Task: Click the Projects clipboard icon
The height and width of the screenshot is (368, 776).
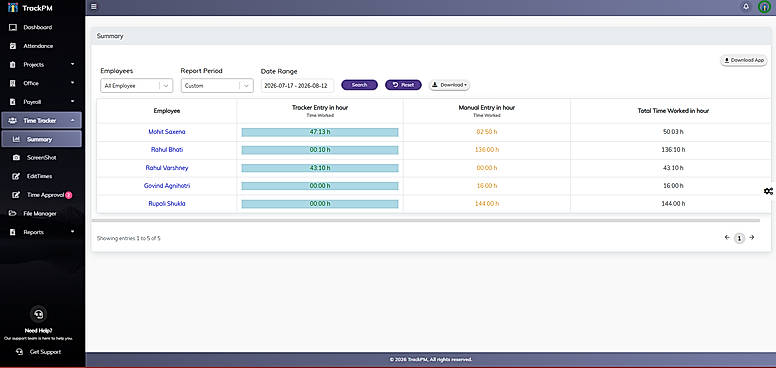Action: tap(13, 65)
